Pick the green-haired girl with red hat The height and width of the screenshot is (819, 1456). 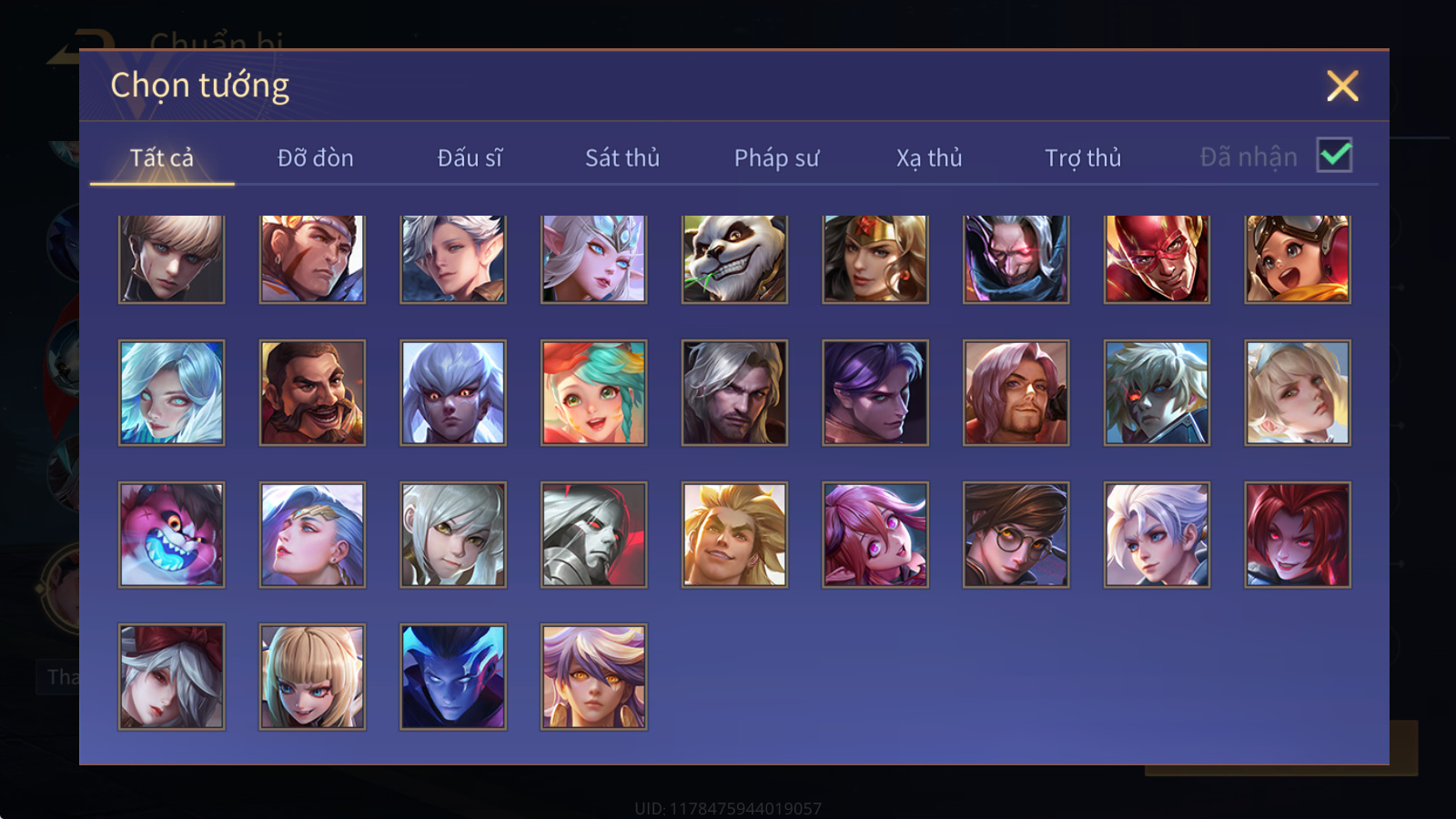pos(593,392)
